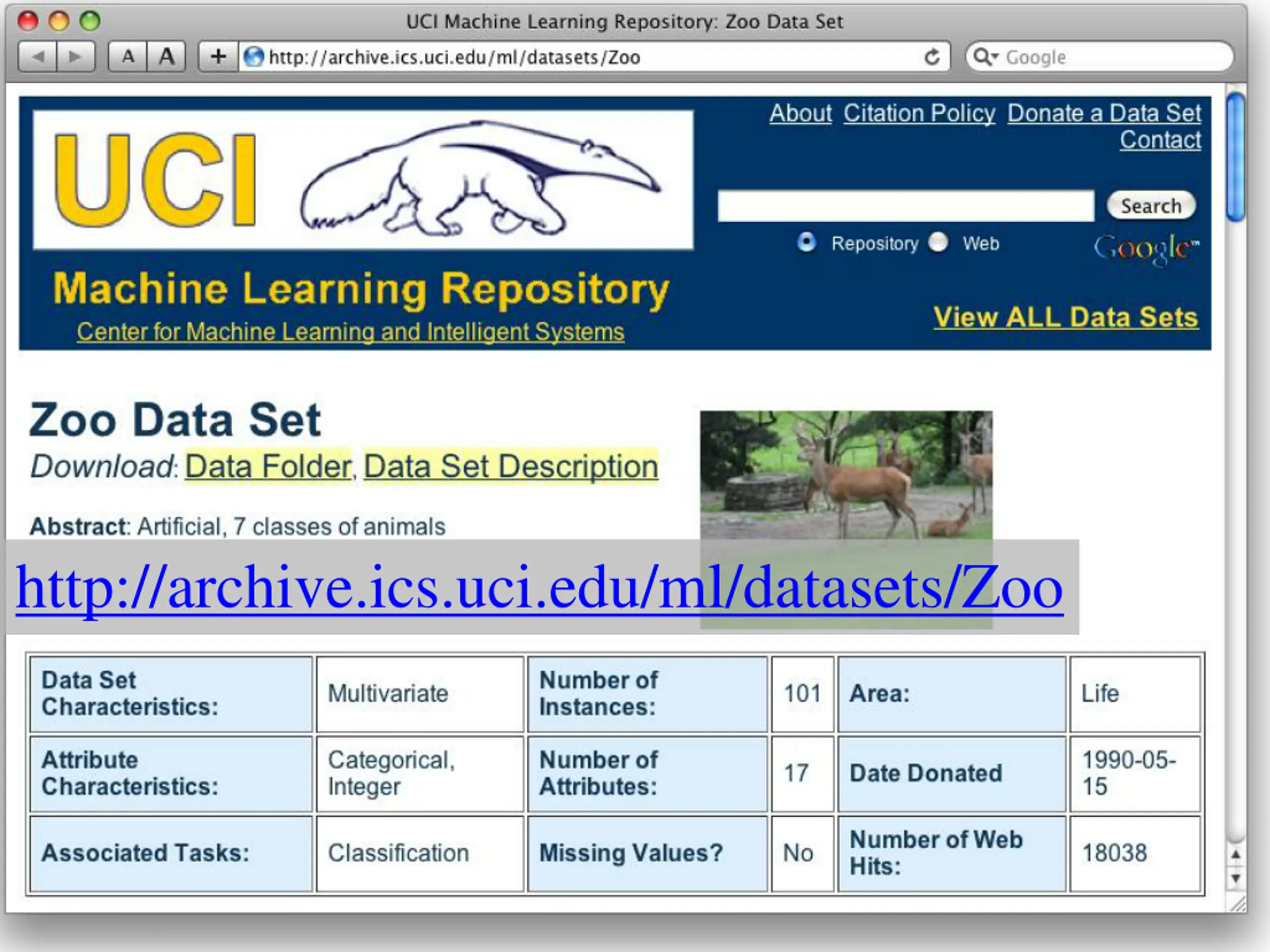The image size is (1270, 952).
Task: Click the scrollbar up arrow
Action: click(x=1236, y=855)
